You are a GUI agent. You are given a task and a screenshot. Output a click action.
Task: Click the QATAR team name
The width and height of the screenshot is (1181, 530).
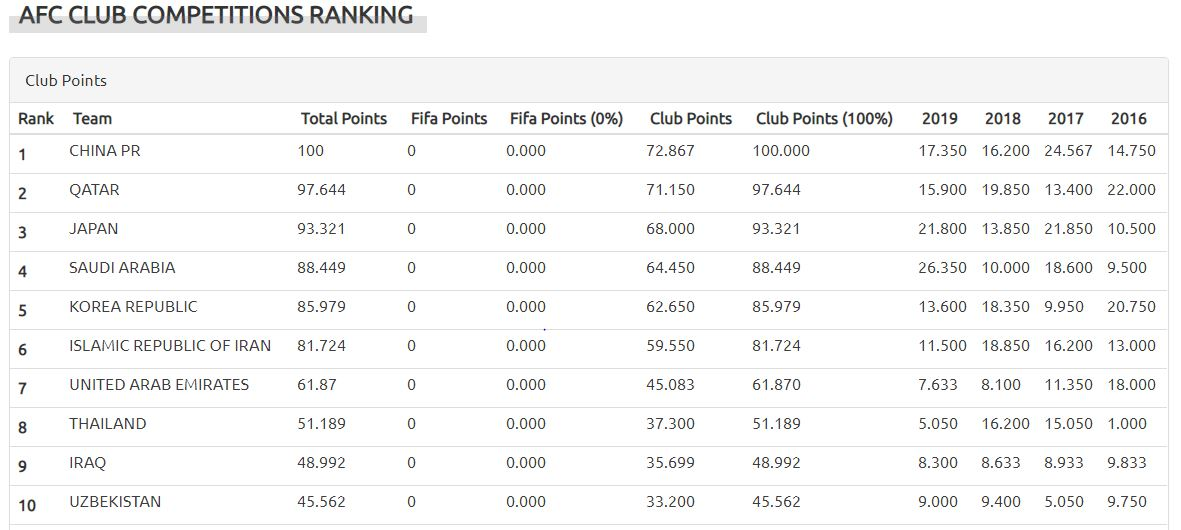94,190
